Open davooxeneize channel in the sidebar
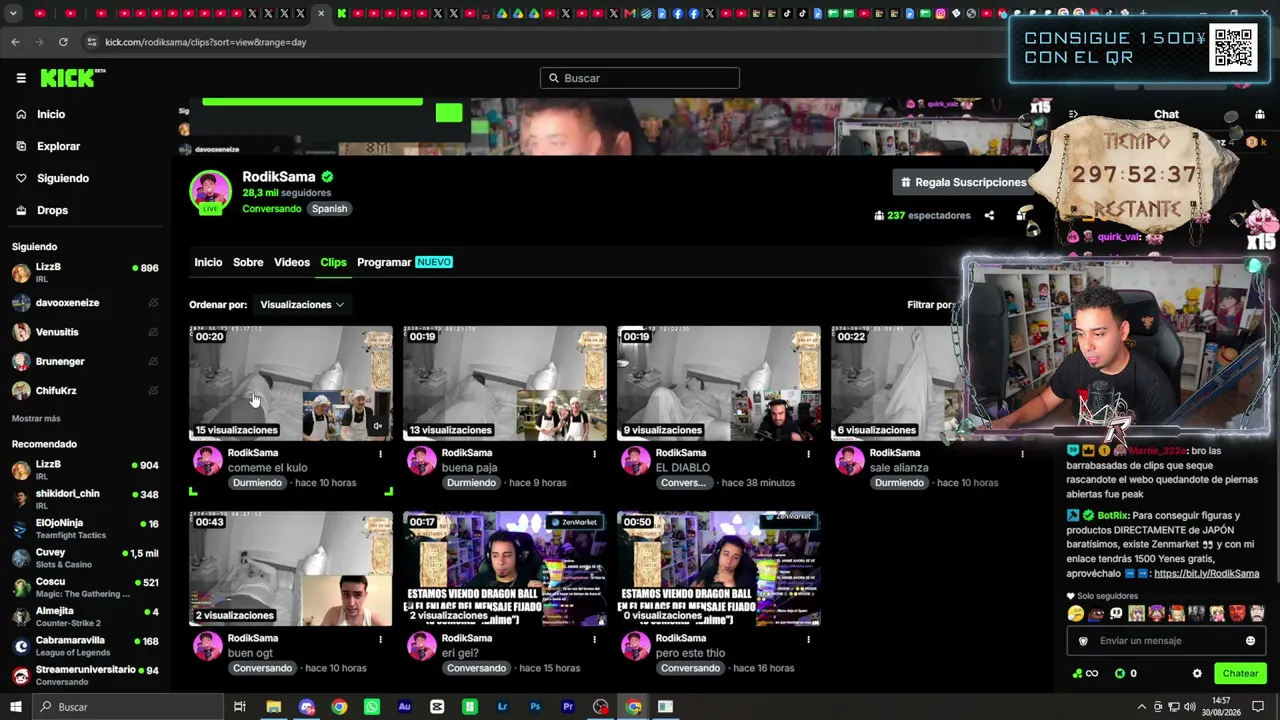 coord(85,303)
